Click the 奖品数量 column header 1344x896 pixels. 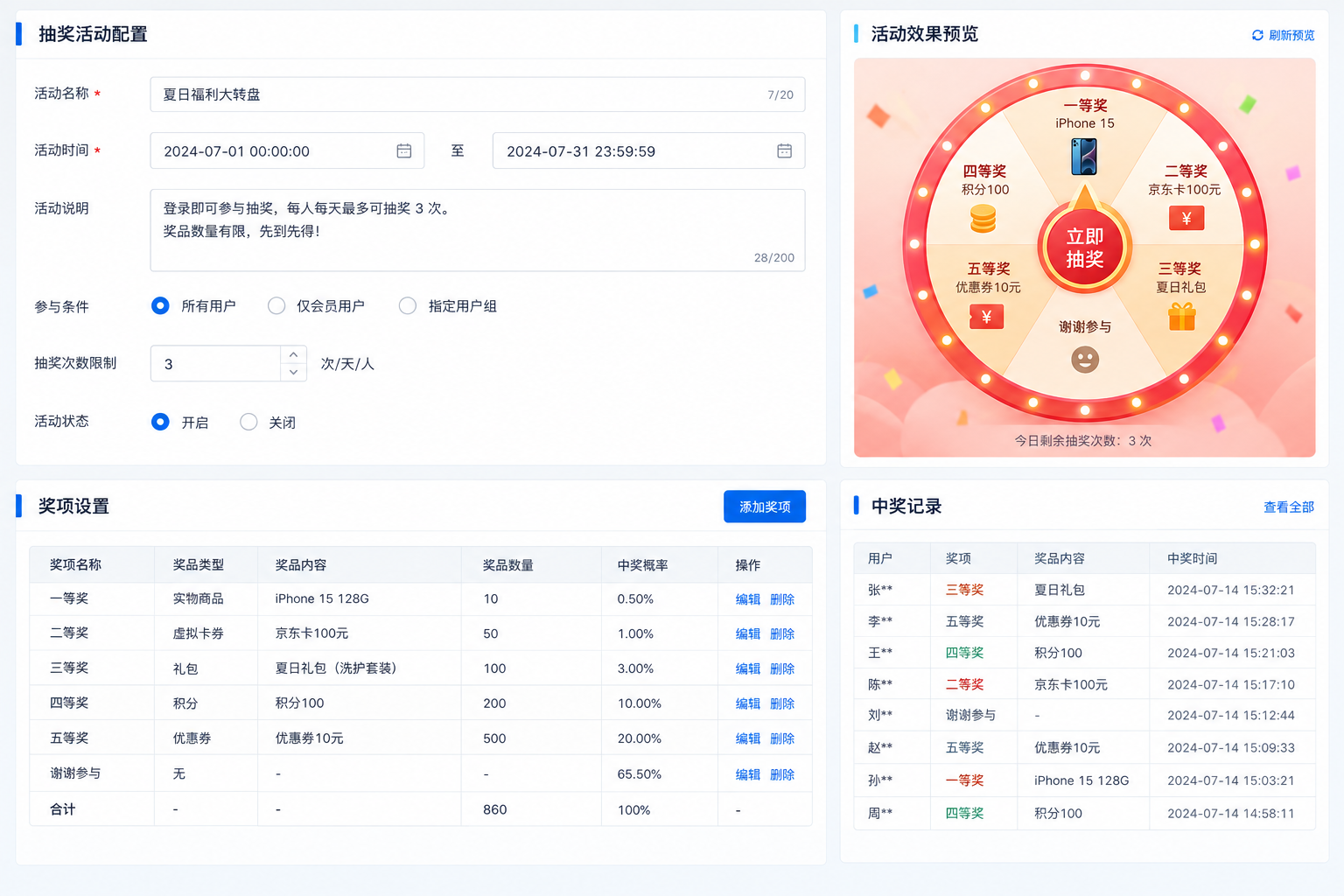507,565
